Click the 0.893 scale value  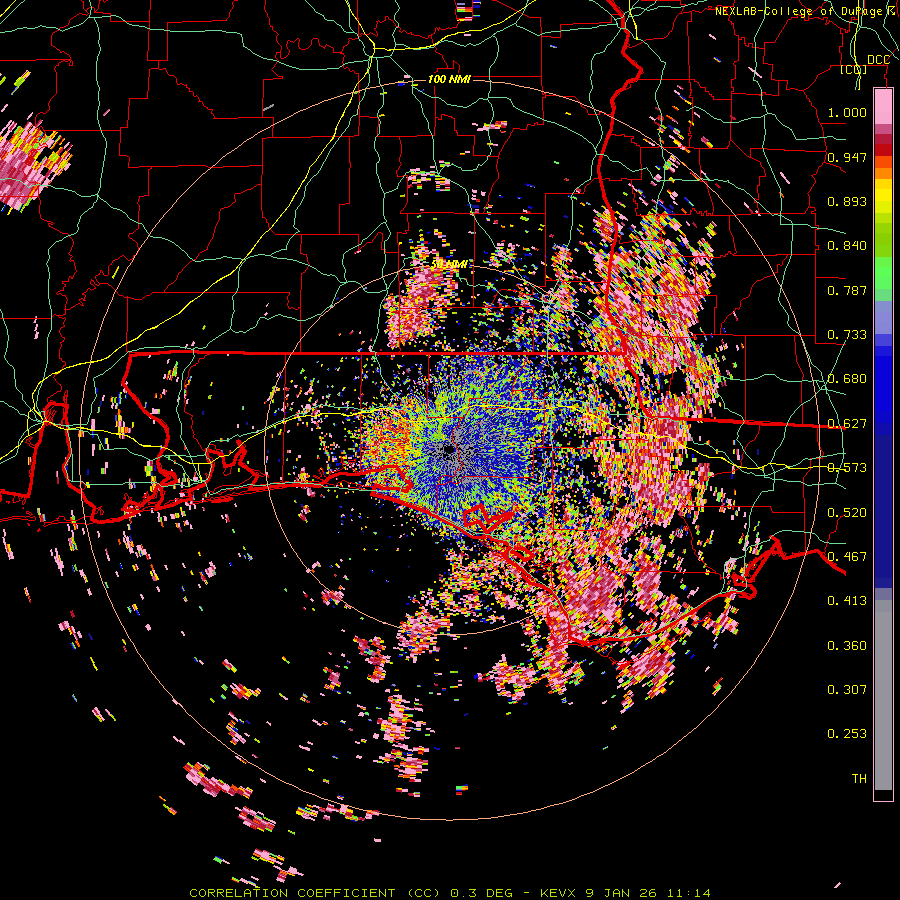[x=847, y=201]
